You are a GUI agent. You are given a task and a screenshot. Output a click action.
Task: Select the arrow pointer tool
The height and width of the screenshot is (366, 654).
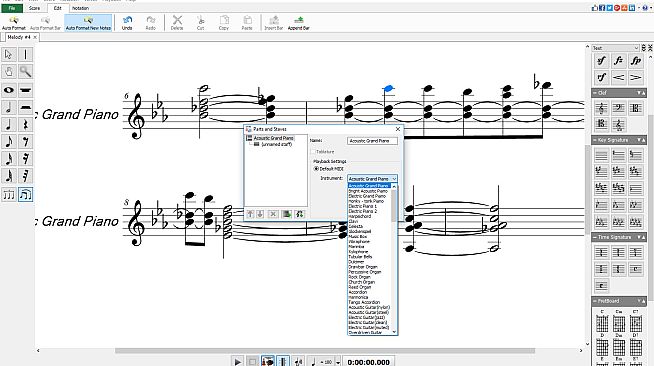(x=9, y=55)
